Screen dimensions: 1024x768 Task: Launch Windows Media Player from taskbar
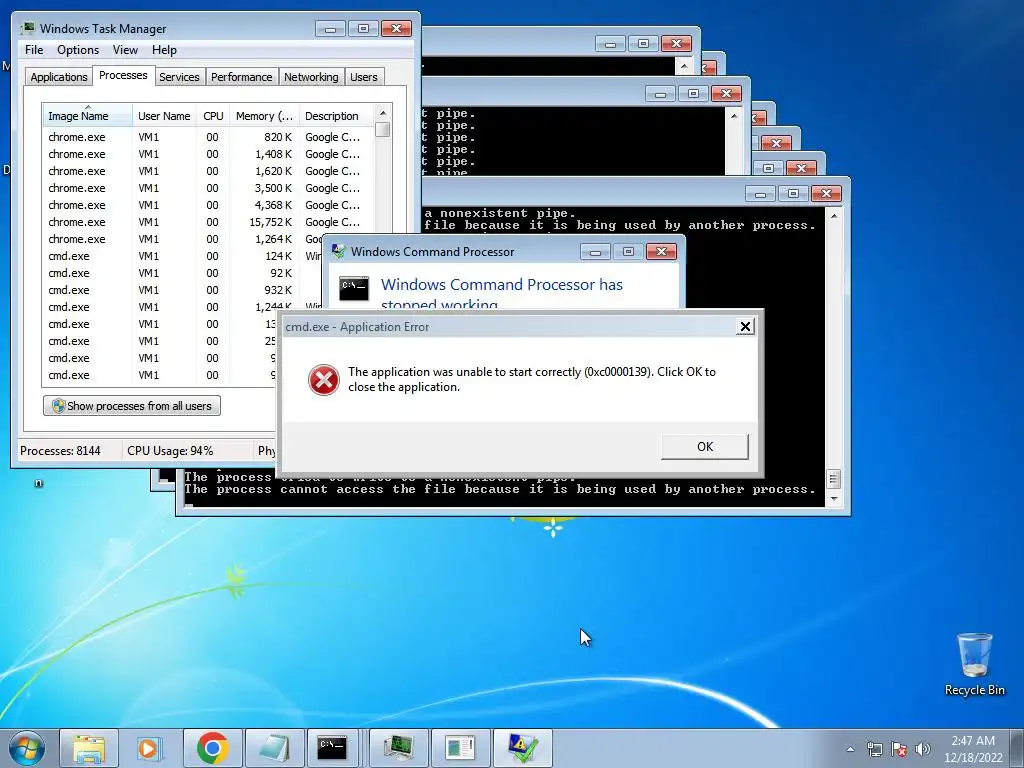tap(148, 748)
